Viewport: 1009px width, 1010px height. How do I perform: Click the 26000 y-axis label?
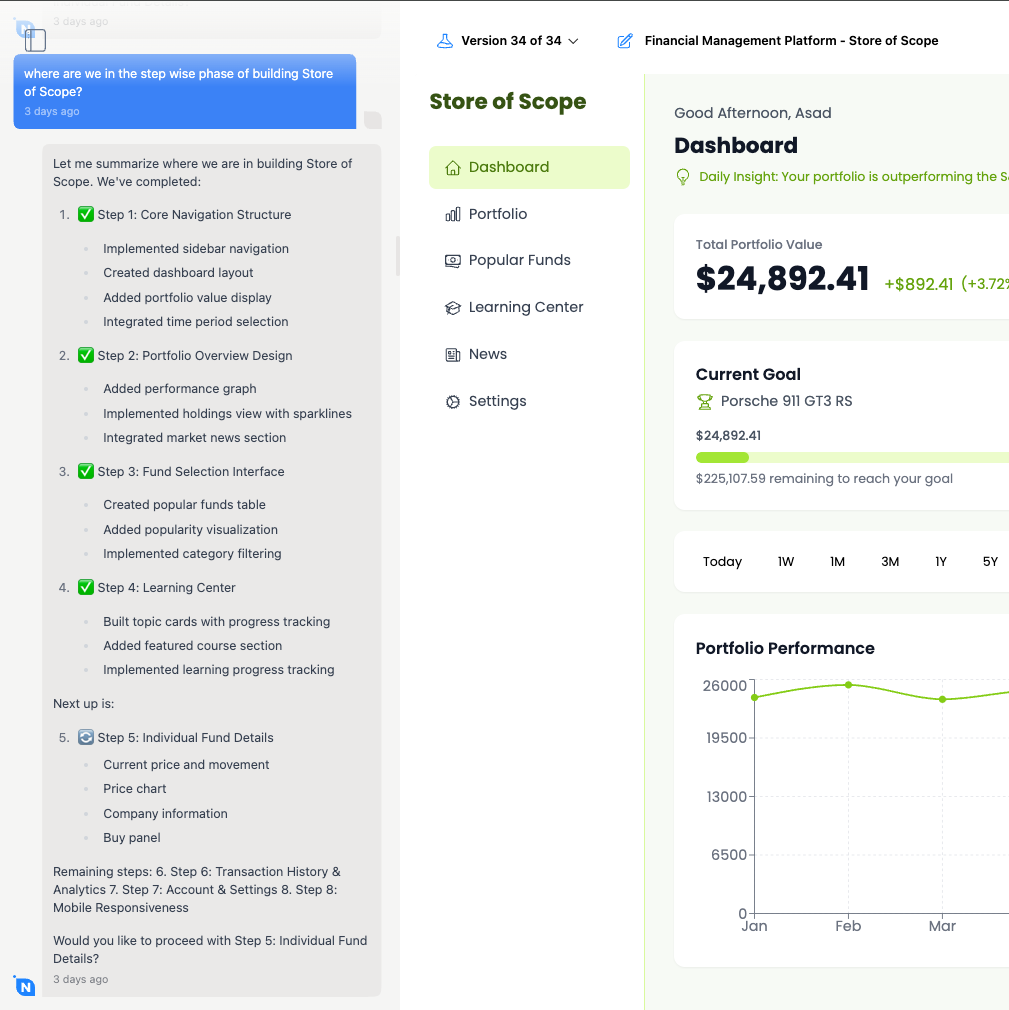click(724, 685)
